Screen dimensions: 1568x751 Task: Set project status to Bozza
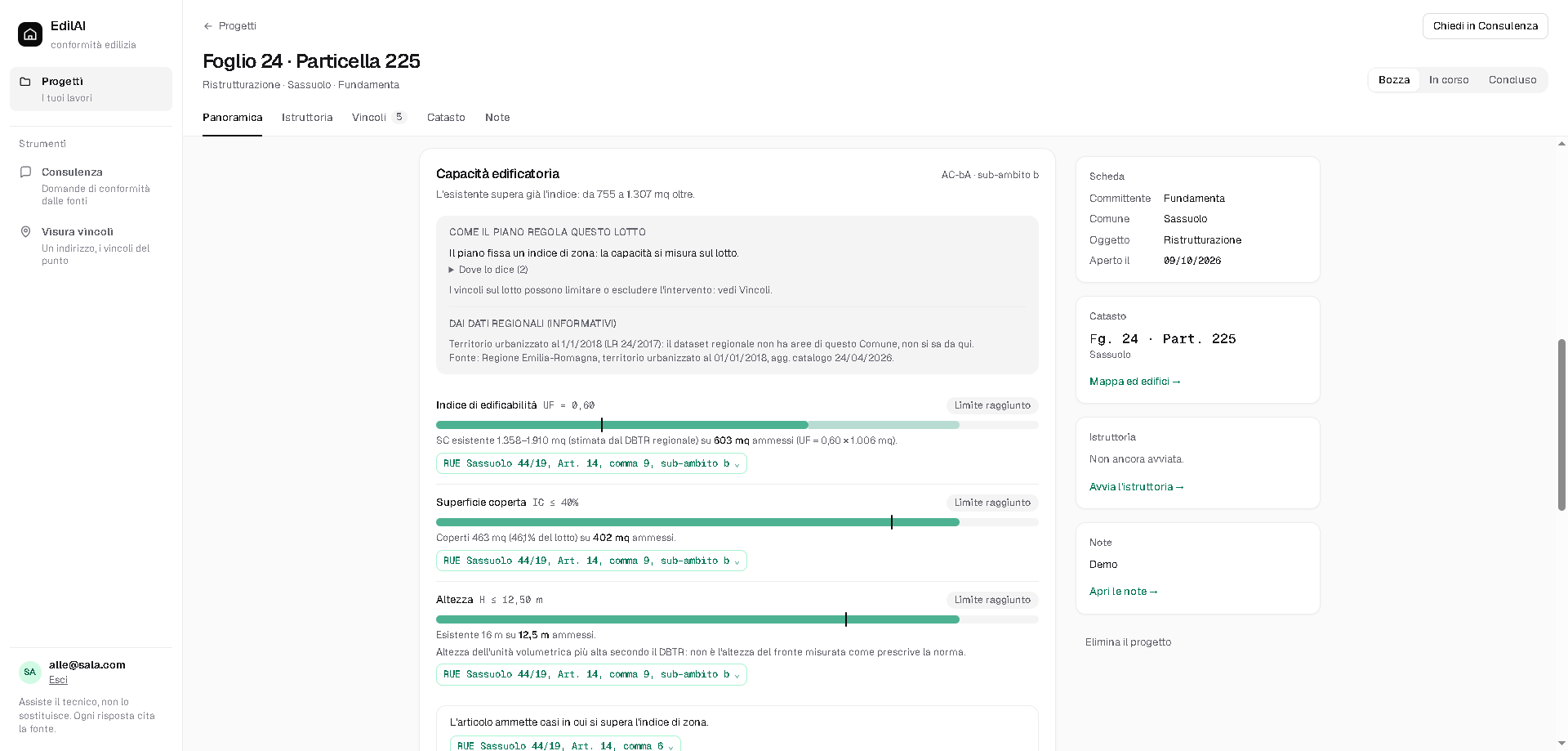click(x=1394, y=80)
